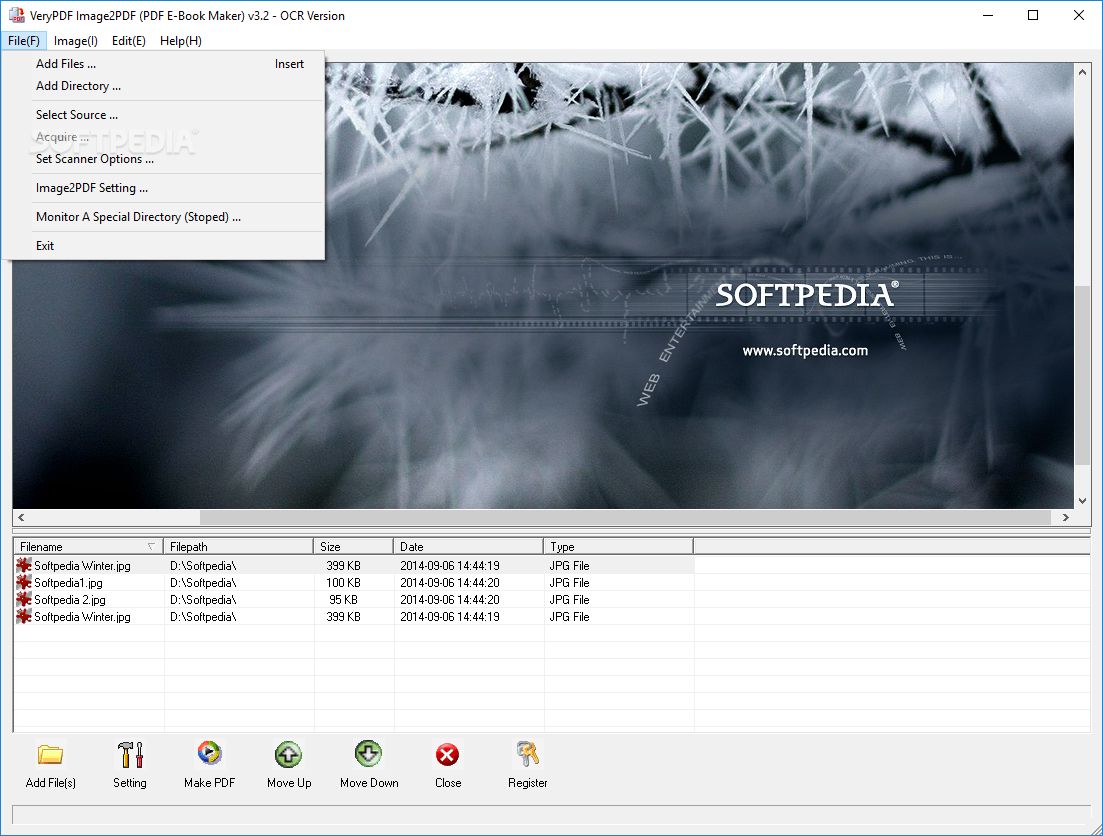Click D:\Softpedia\ path of Softpedia 2.jpg
Image resolution: width=1103 pixels, height=836 pixels.
click(203, 600)
